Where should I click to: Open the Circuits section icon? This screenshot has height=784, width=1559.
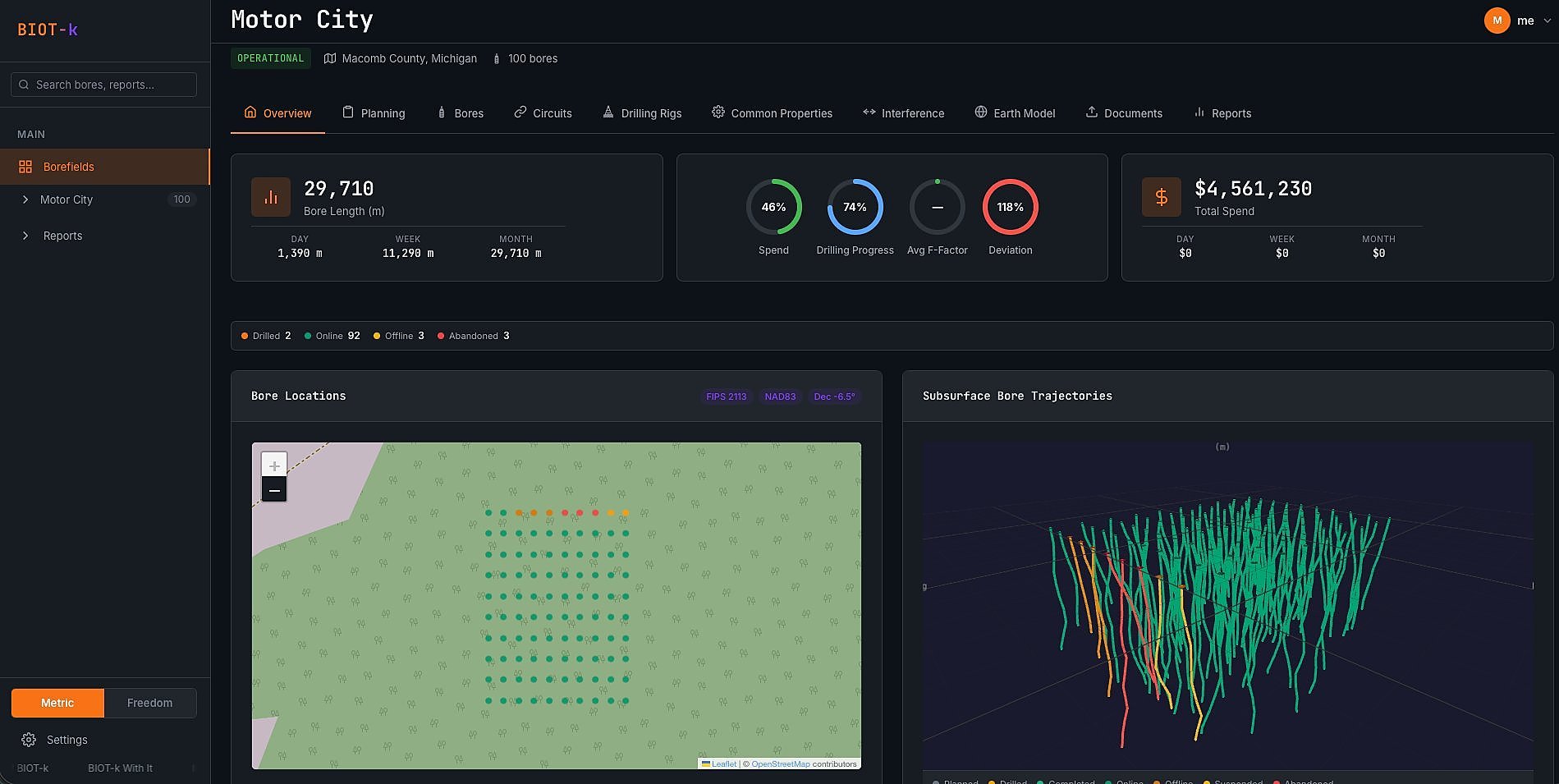(519, 112)
